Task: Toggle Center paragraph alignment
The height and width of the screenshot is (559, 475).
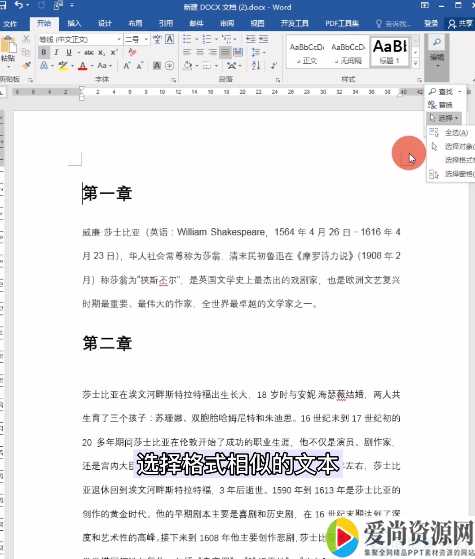Action: click(200, 52)
